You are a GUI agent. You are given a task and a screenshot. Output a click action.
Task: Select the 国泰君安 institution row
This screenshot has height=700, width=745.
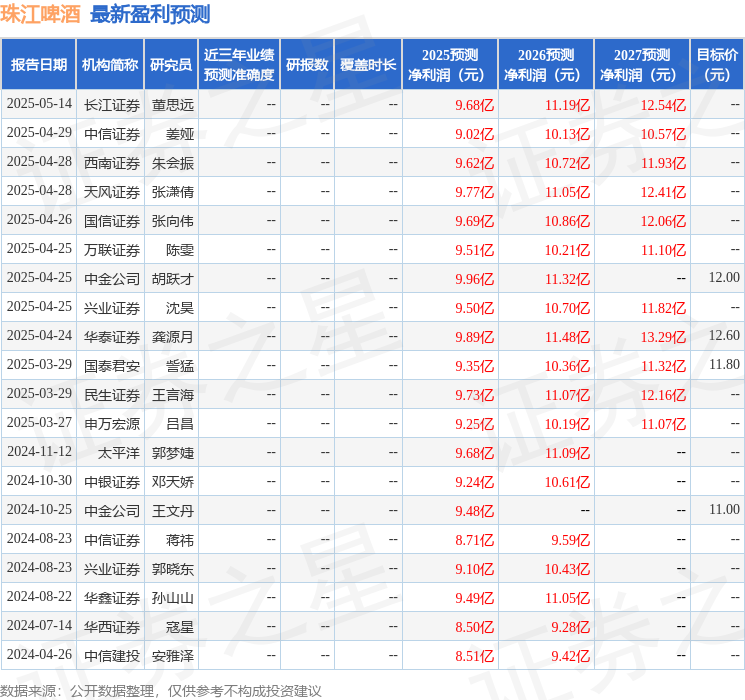[x=112, y=365]
